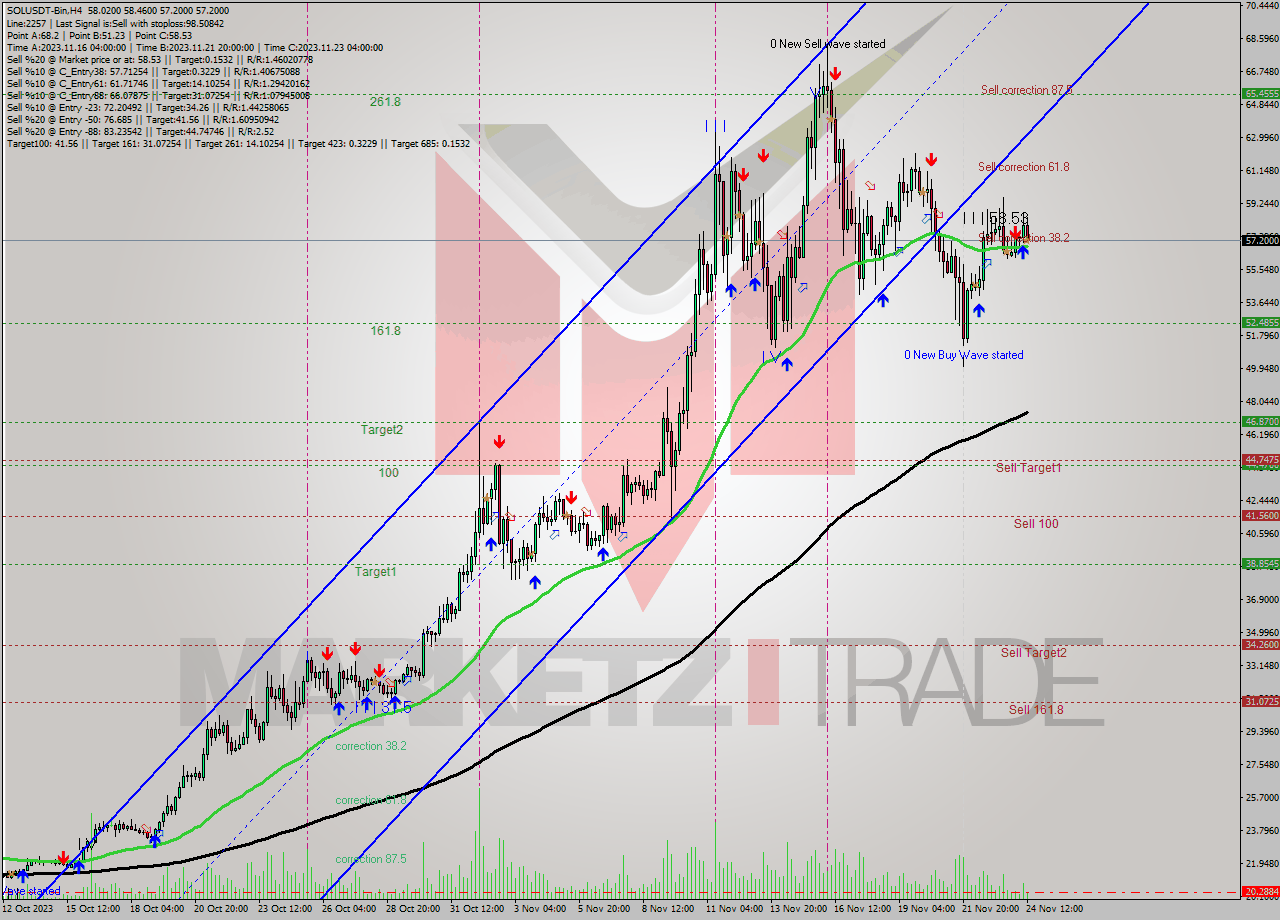
Task: Click the green '100' level label
Action: pyautogui.click(x=388, y=472)
